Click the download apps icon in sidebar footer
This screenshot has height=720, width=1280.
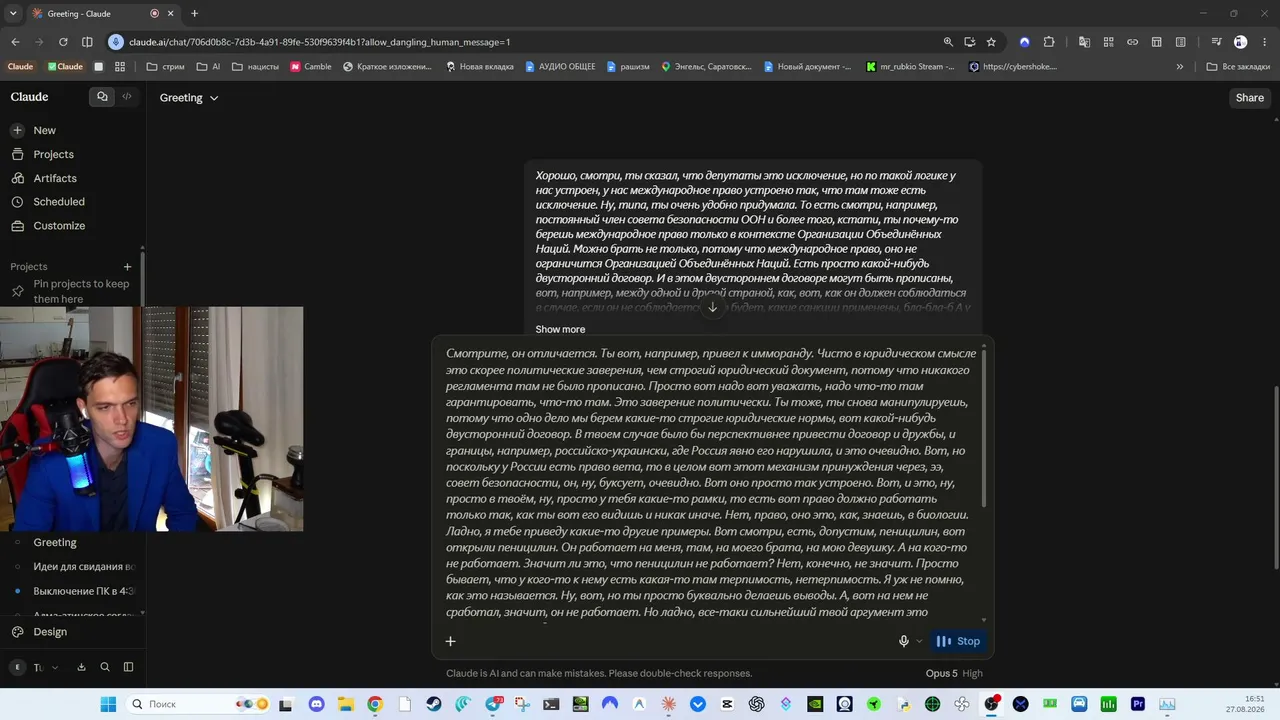click(81, 667)
